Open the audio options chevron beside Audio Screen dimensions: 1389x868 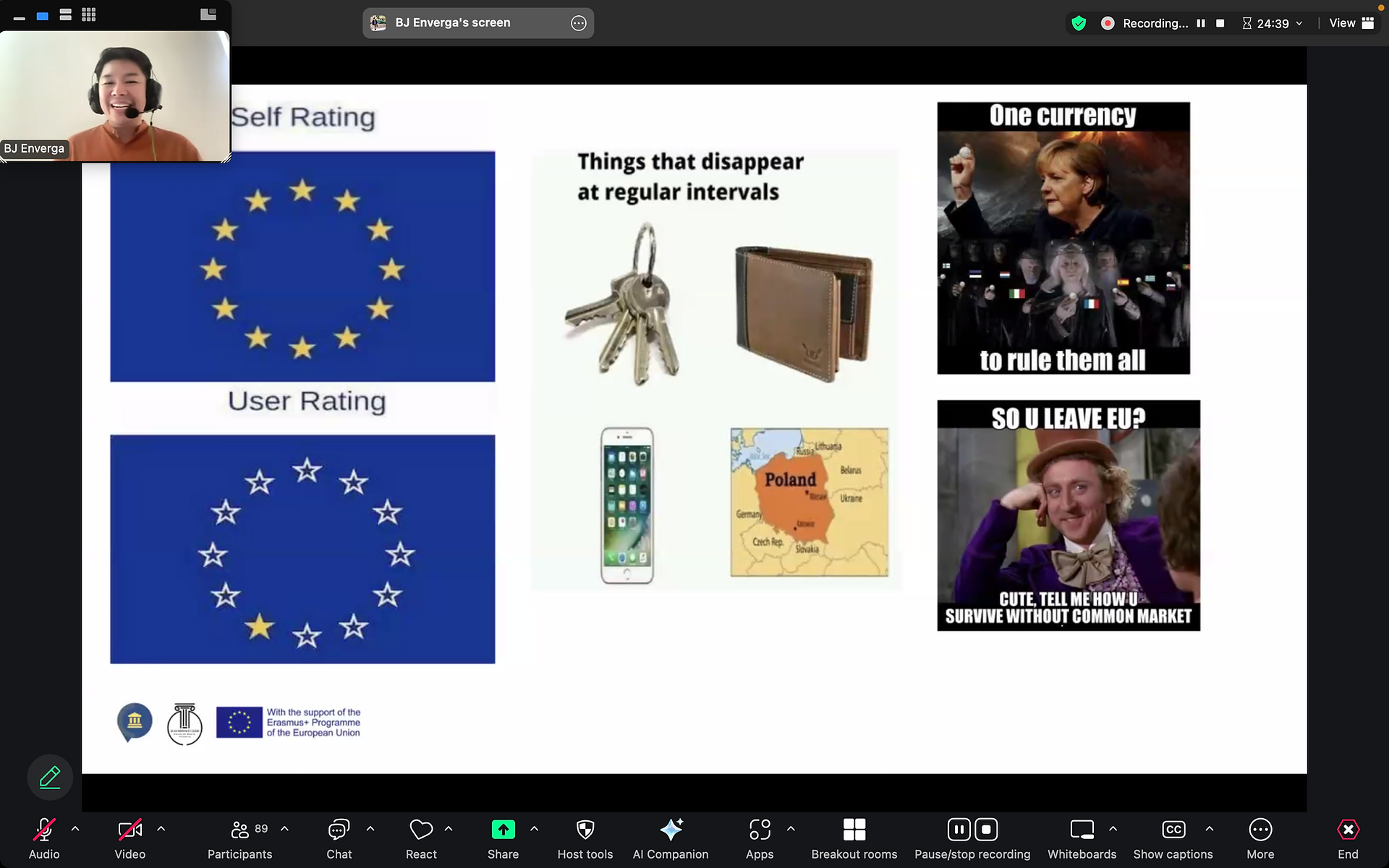pyautogui.click(x=75, y=829)
